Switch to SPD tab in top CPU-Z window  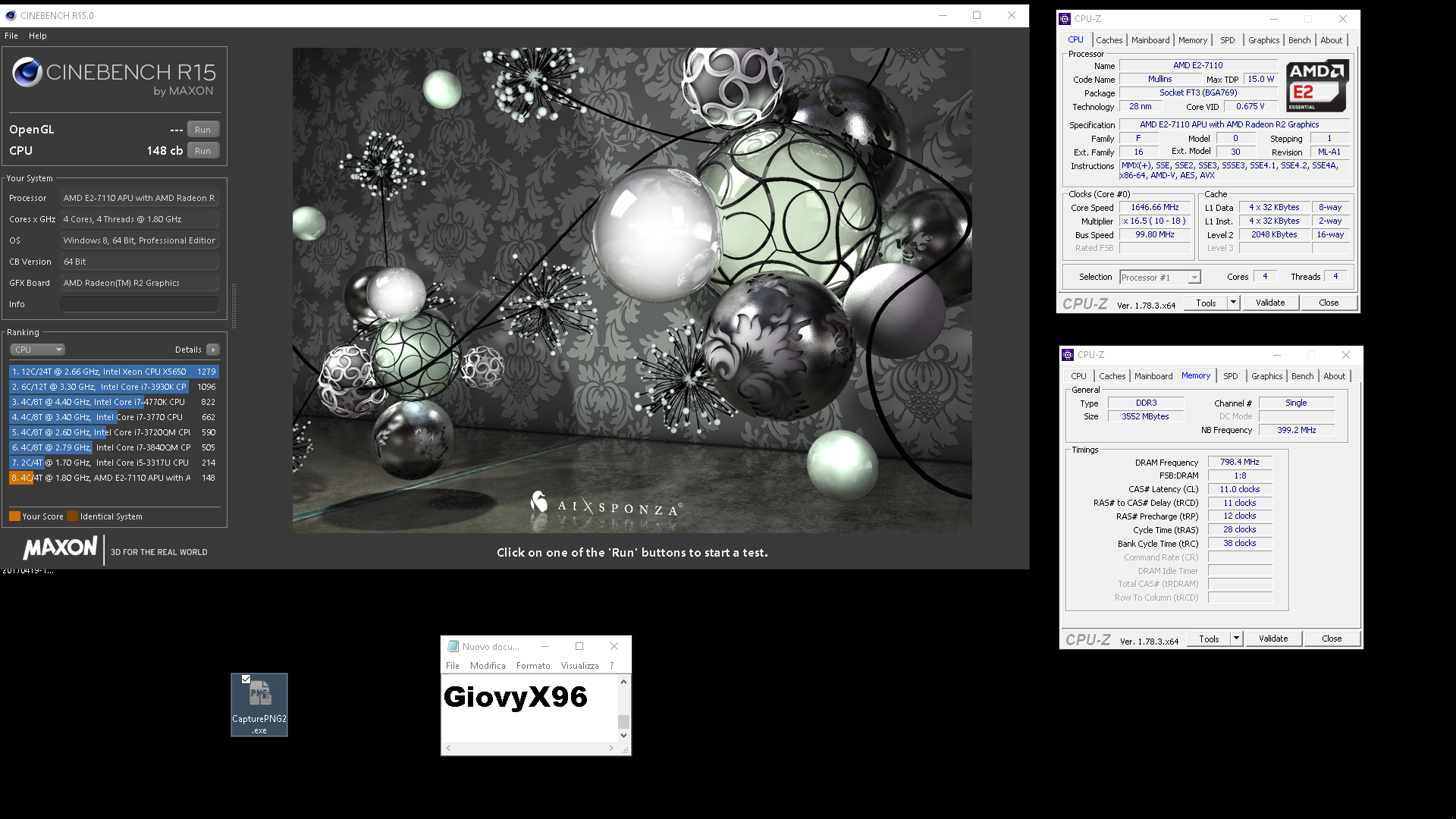click(x=1228, y=40)
